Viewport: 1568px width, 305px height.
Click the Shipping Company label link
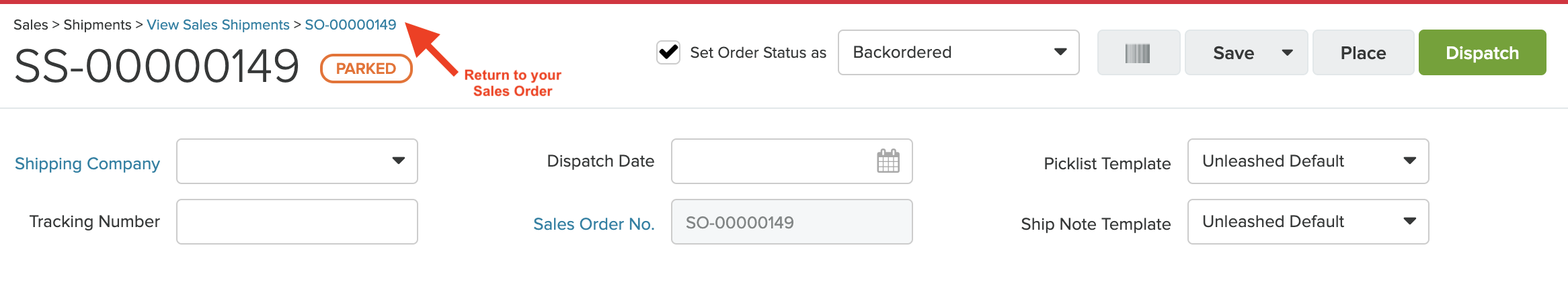[x=87, y=163]
